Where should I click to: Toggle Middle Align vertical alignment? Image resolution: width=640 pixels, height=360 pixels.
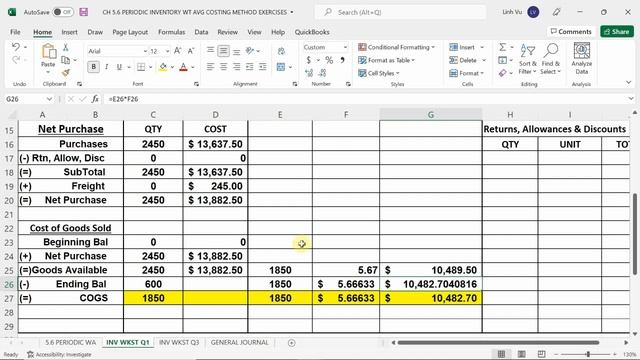(x=223, y=51)
